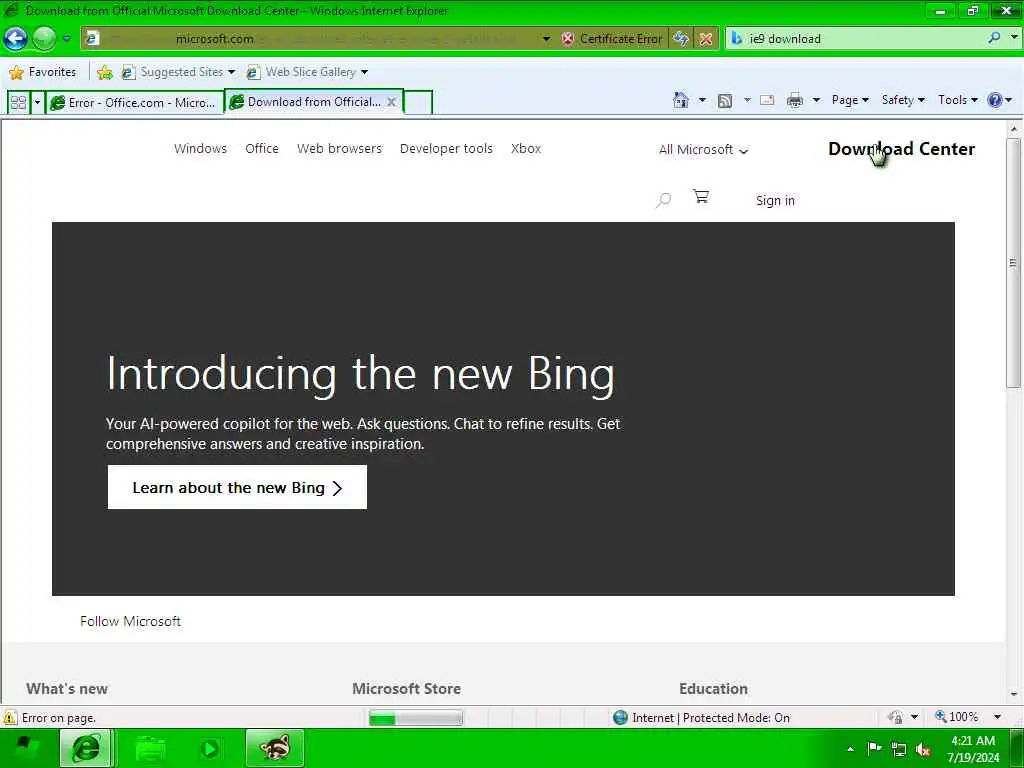
Task: Open Media Player taskbar icon
Action: (209, 748)
